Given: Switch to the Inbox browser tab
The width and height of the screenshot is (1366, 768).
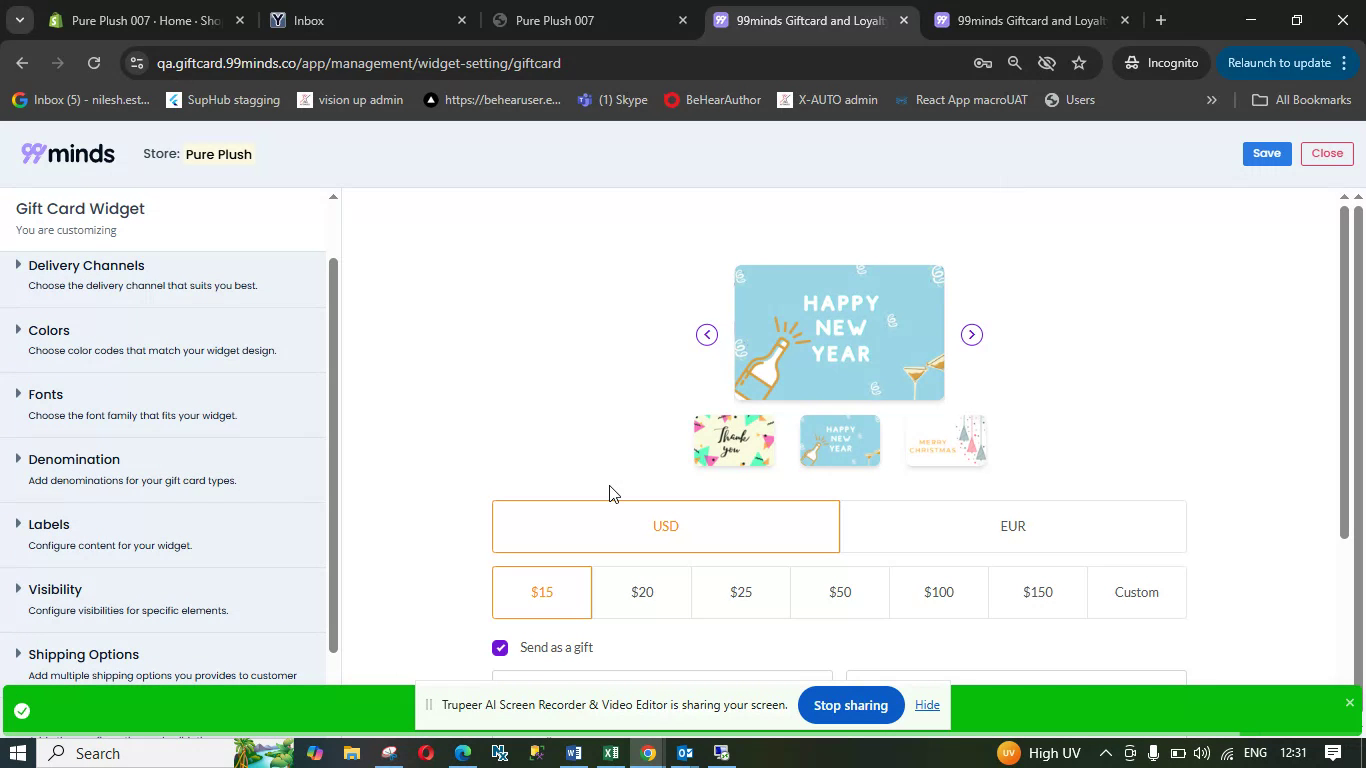Looking at the screenshot, I should tap(366, 20).
